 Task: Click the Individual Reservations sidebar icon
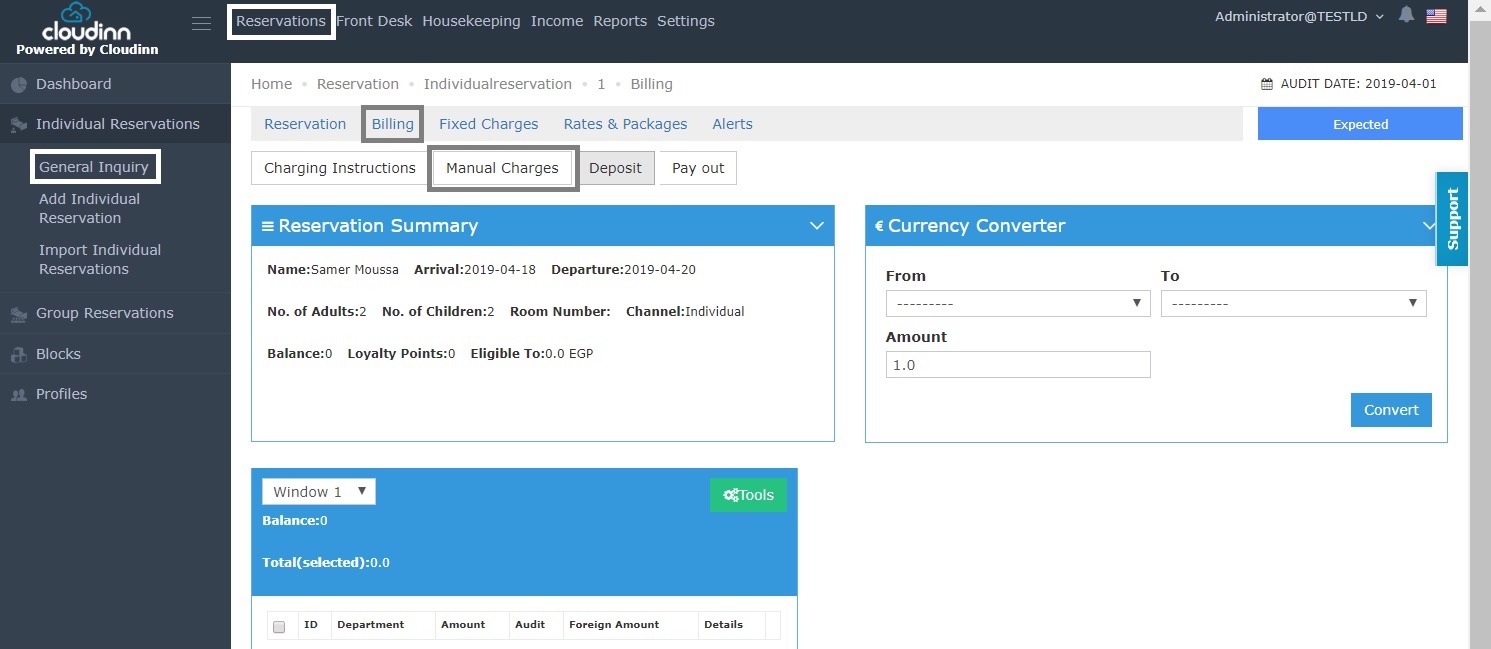click(18, 125)
